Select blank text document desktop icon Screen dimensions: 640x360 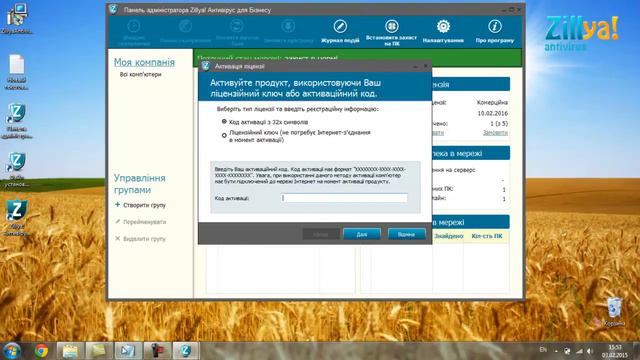pos(16,72)
